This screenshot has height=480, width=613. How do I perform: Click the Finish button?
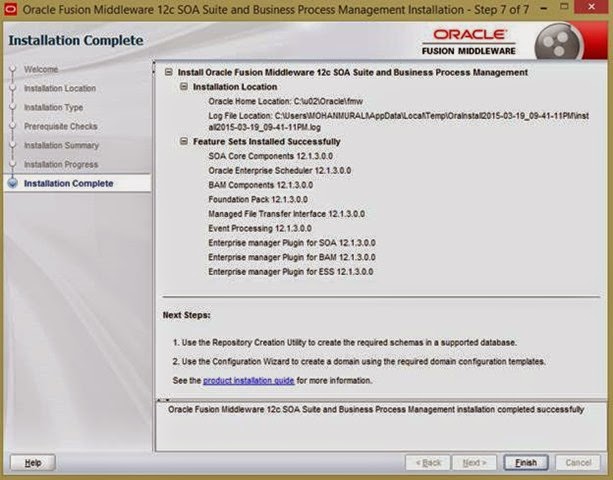526,463
